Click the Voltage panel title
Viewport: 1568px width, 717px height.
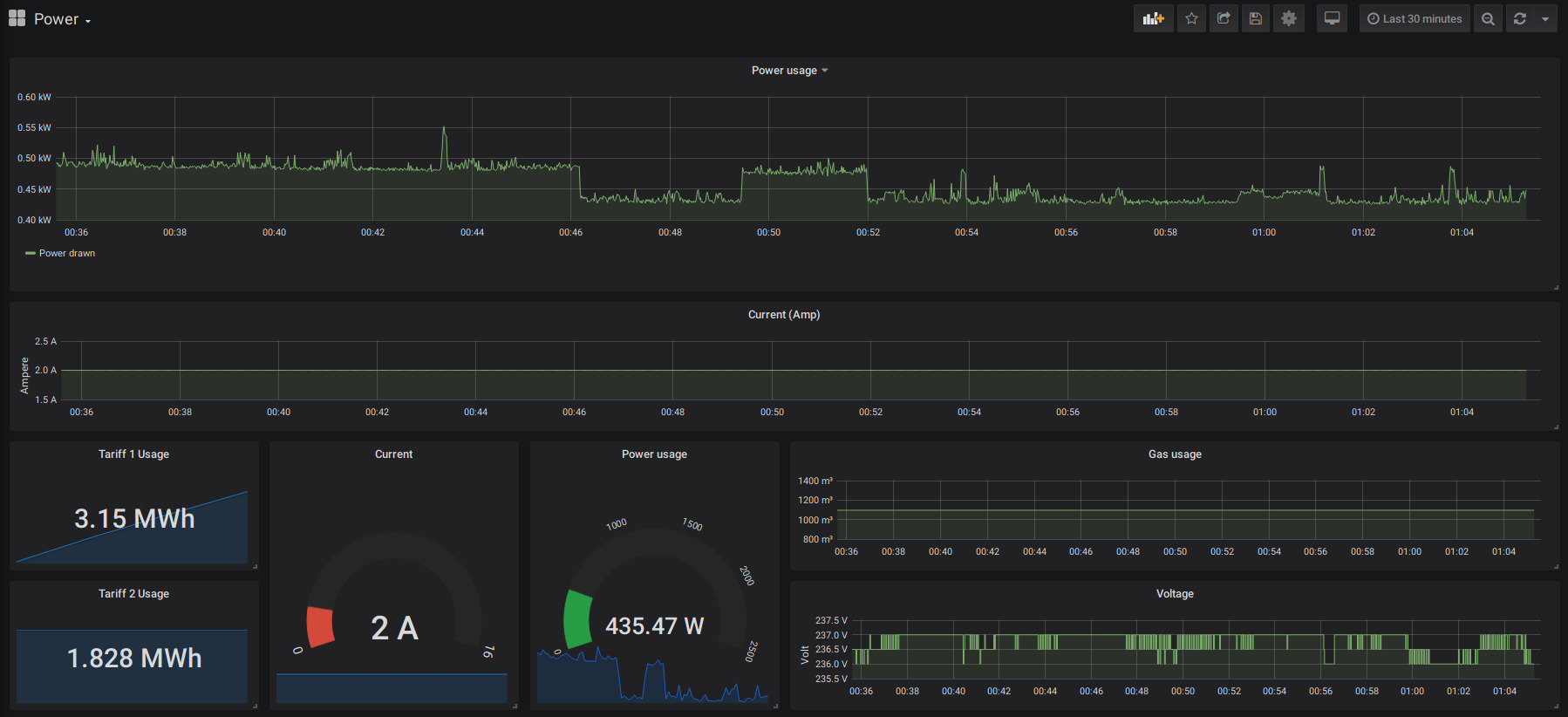point(1175,594)
